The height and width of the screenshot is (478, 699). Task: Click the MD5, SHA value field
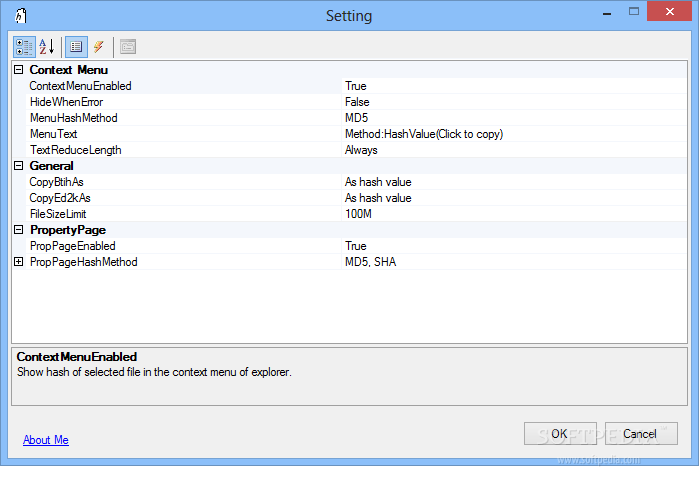point(514,262)
